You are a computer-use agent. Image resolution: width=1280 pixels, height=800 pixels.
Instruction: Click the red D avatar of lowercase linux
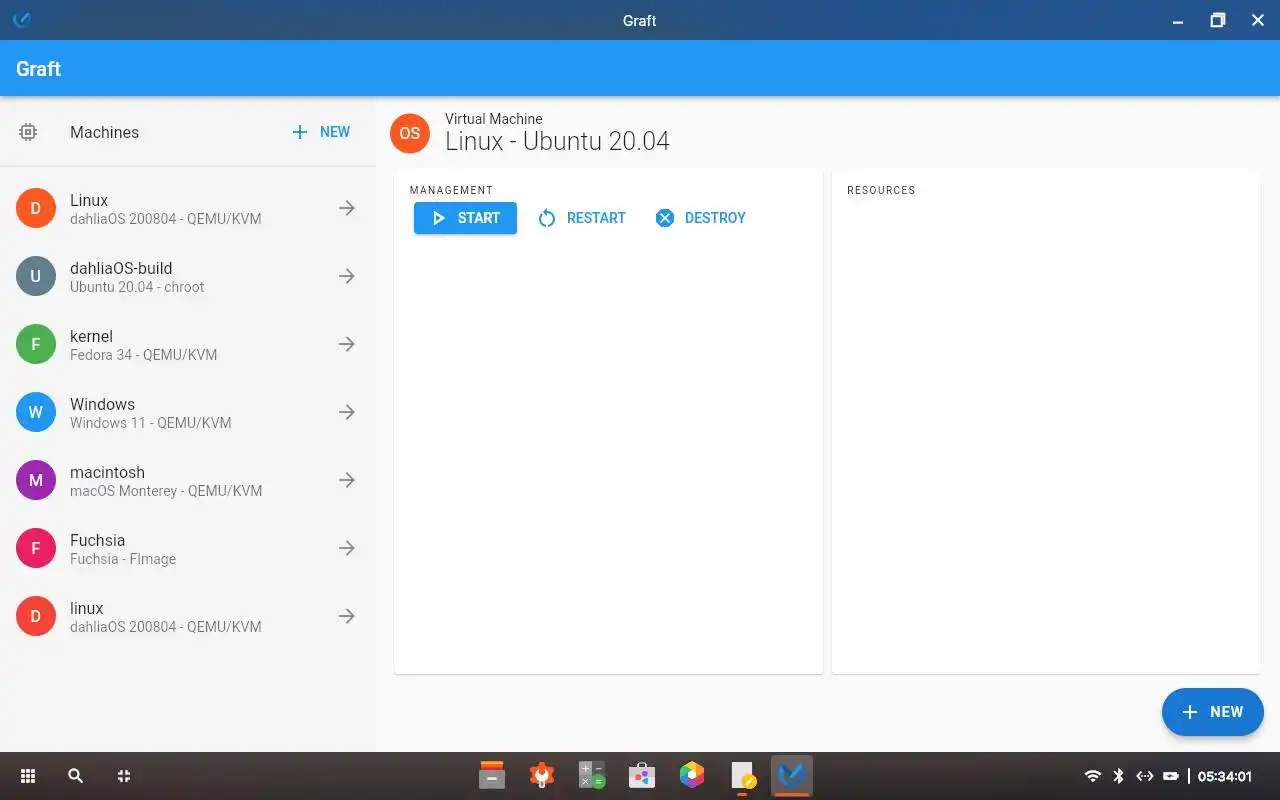[x=36, y=616]
